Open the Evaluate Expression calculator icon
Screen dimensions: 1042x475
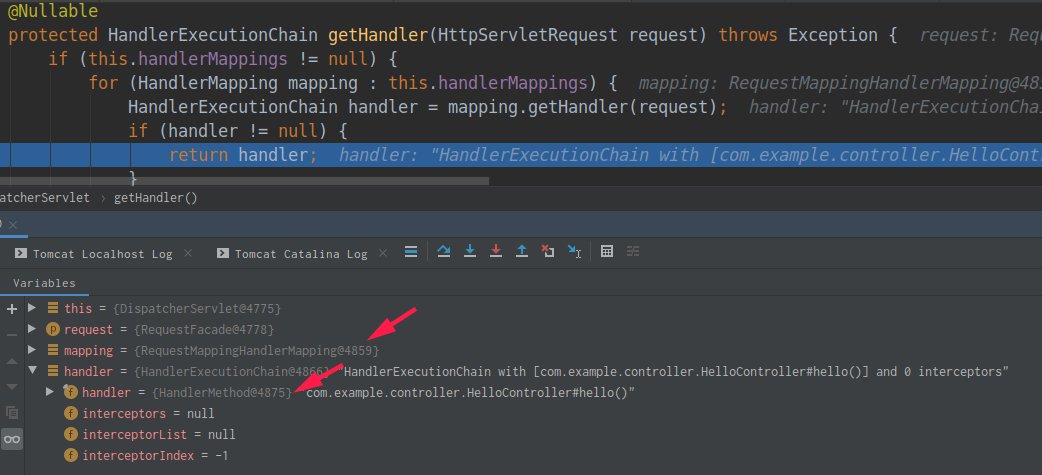click(607, 252)
